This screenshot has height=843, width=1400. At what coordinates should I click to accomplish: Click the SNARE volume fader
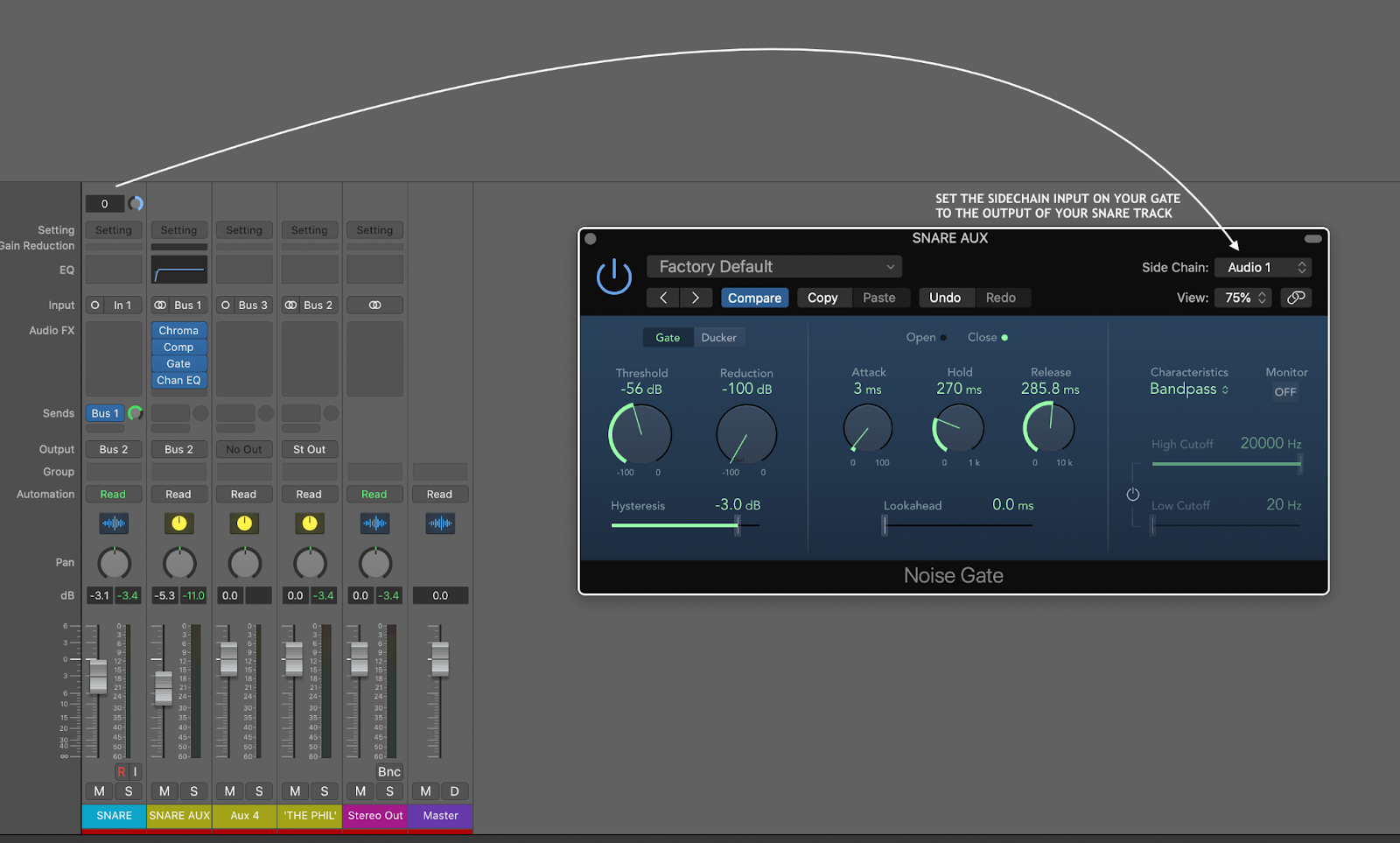[x=98, y=675]
